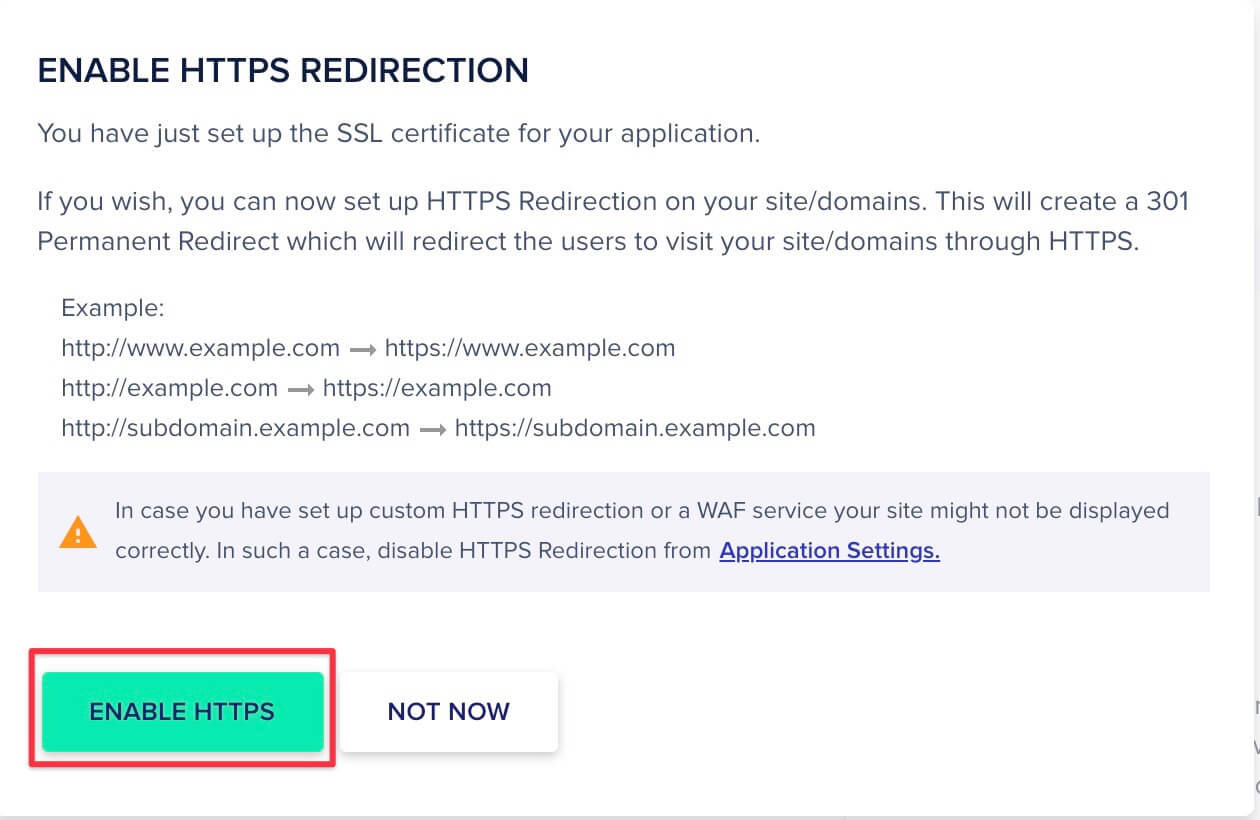
Task: Click the arrow after http://www.example.com
Action: click(x=362, y=349)
